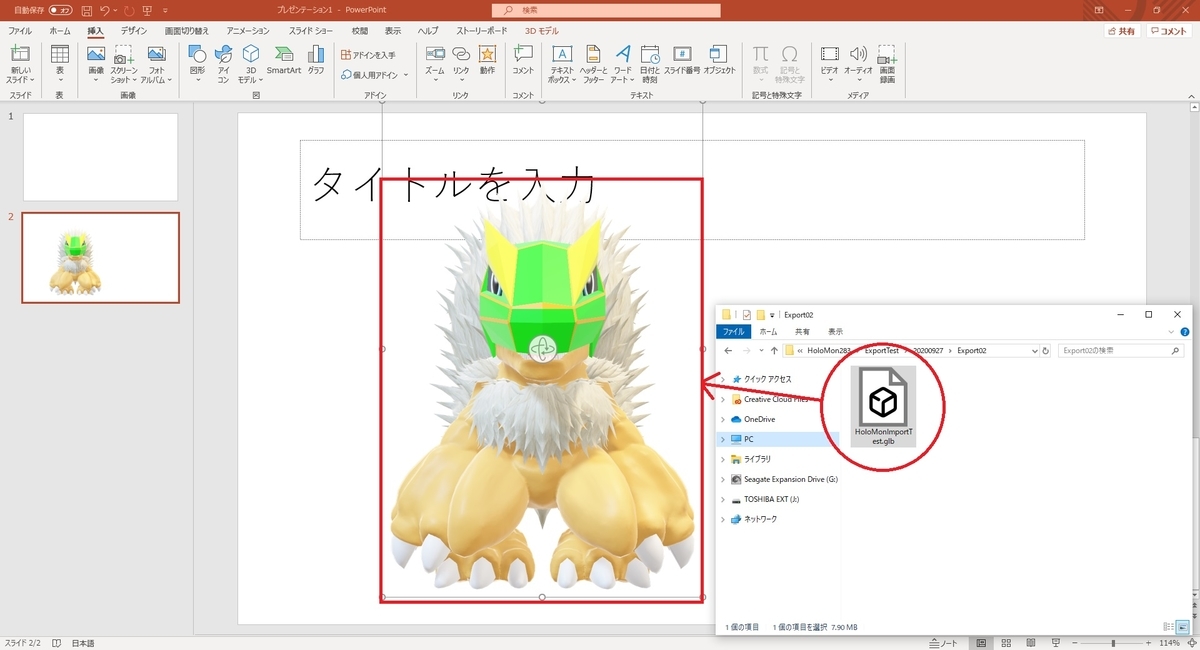Viewport: 1200px width, 650px height.
Task: Switch to the アニメーション tab
Action: pyautogui.click(x=248, y=31)
